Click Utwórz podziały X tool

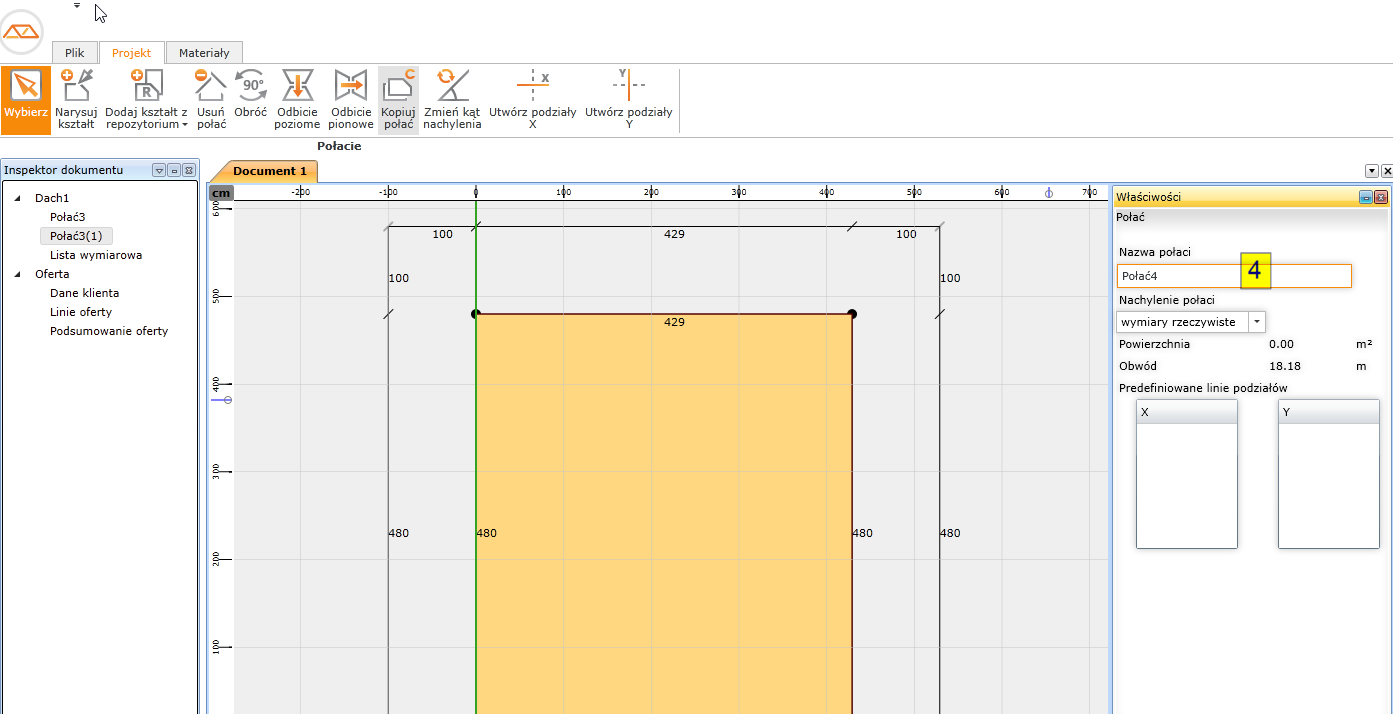(x=532, y=100)
